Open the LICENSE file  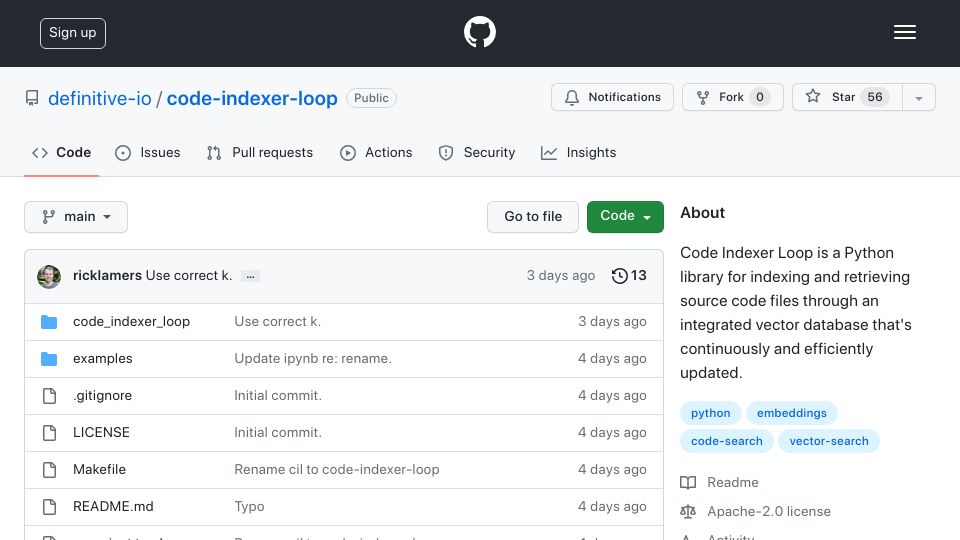click(x=101, y=432)
